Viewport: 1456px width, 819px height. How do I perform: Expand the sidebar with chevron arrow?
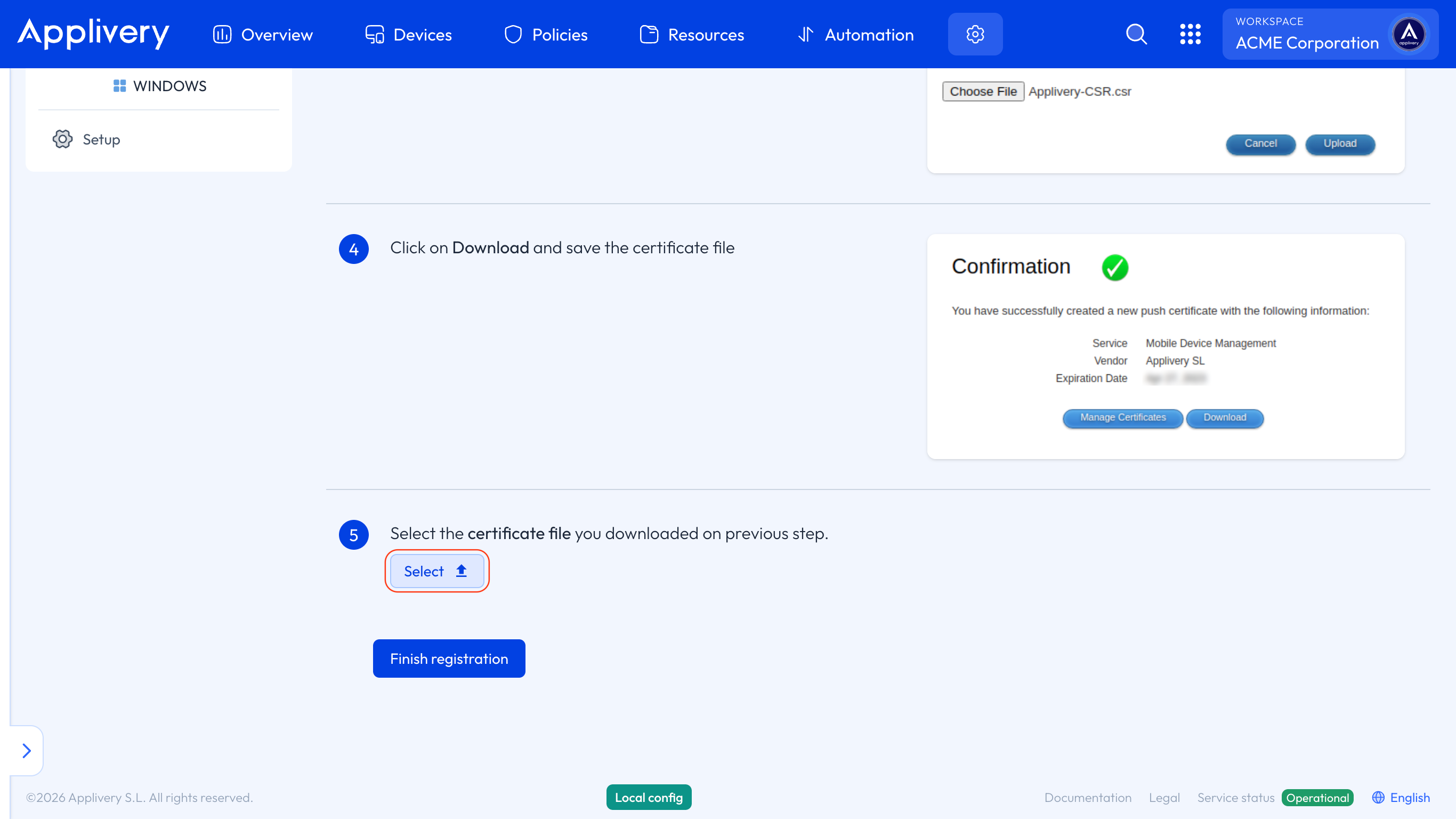(x=27, y=751)
